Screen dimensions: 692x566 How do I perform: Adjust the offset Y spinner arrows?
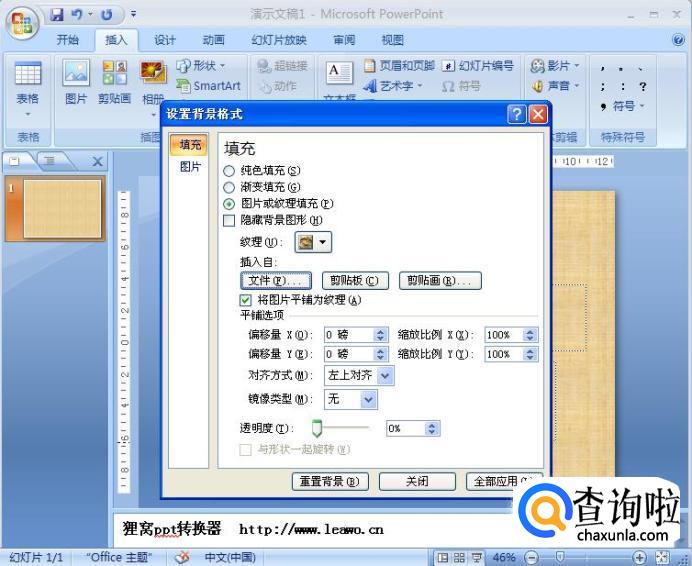pos(380,354)
